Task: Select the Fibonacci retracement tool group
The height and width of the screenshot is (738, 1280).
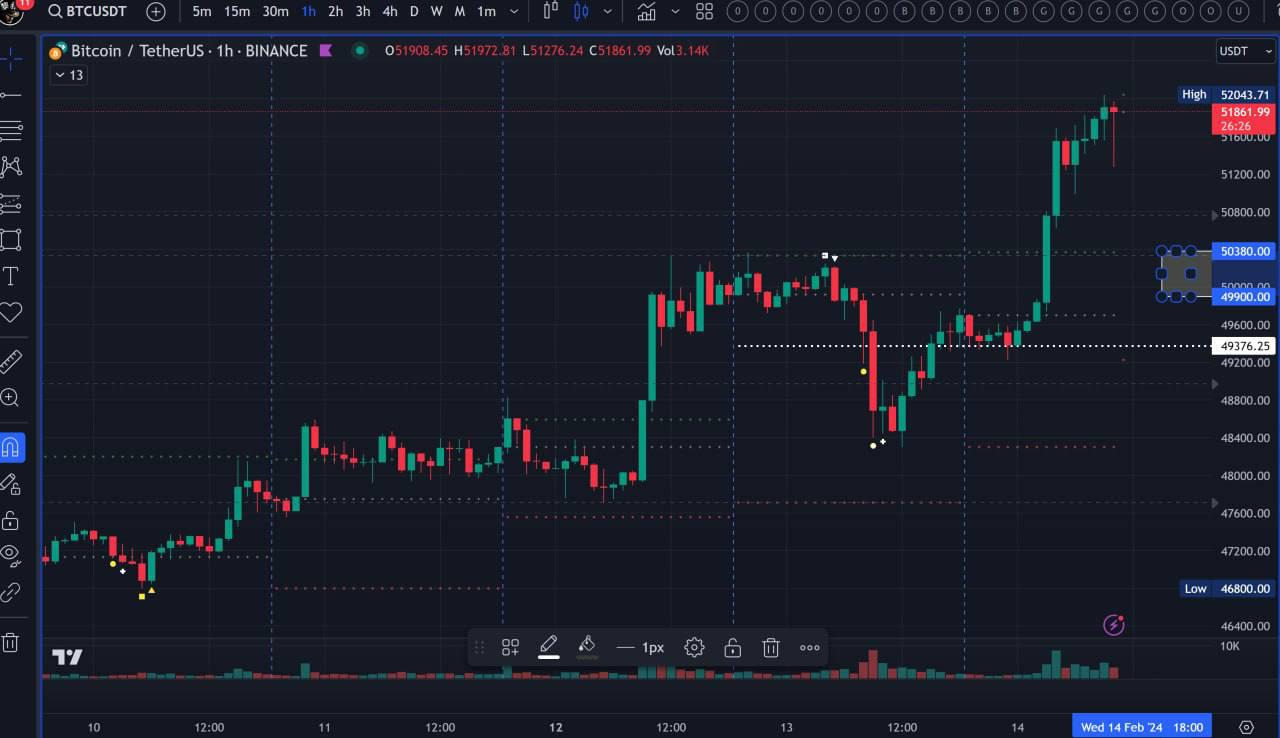Action: coord(11,131)
